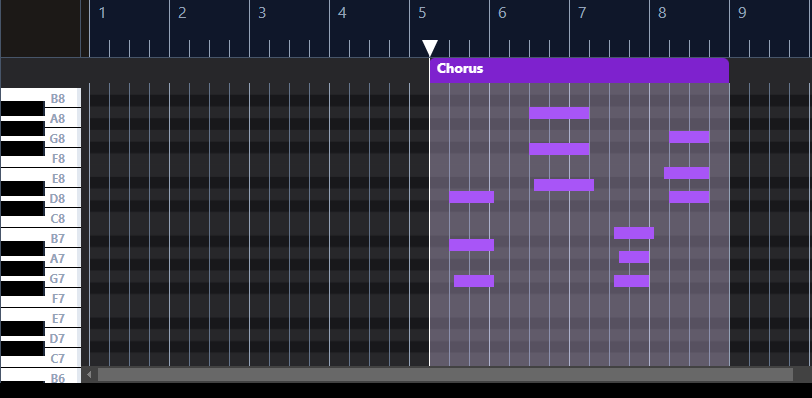
Task: Select the A#7 note in bar 5
Action: (x=471, y=245)
